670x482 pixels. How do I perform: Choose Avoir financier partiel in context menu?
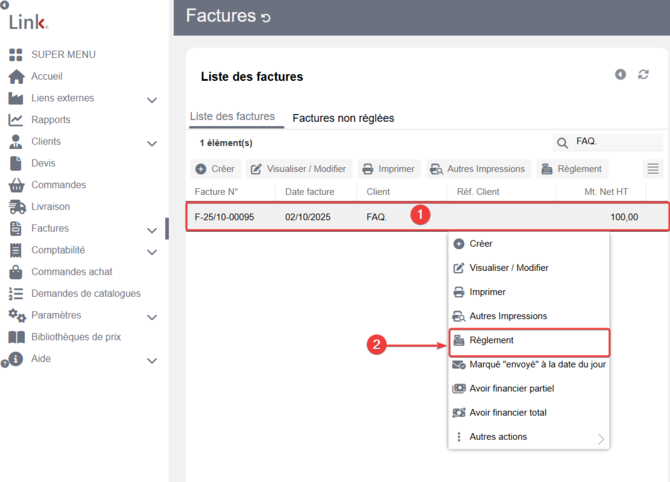(529, 388)
